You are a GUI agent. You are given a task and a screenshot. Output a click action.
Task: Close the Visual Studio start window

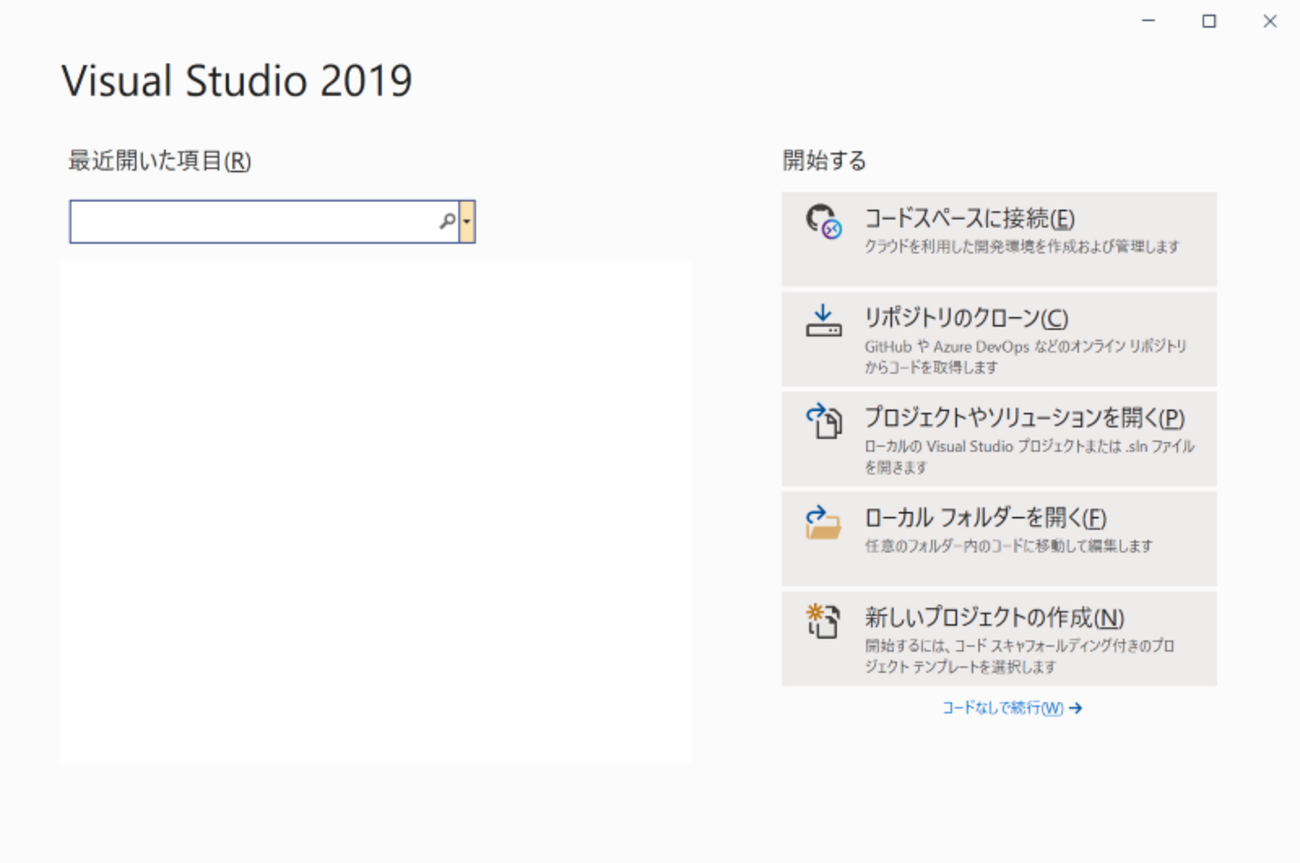(x=1270, y=21)
